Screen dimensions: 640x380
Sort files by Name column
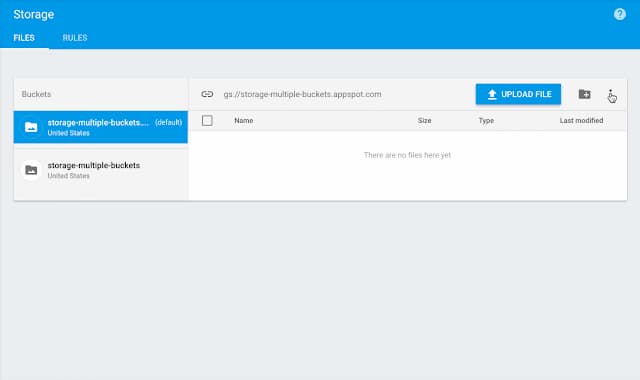click(244, 120)
